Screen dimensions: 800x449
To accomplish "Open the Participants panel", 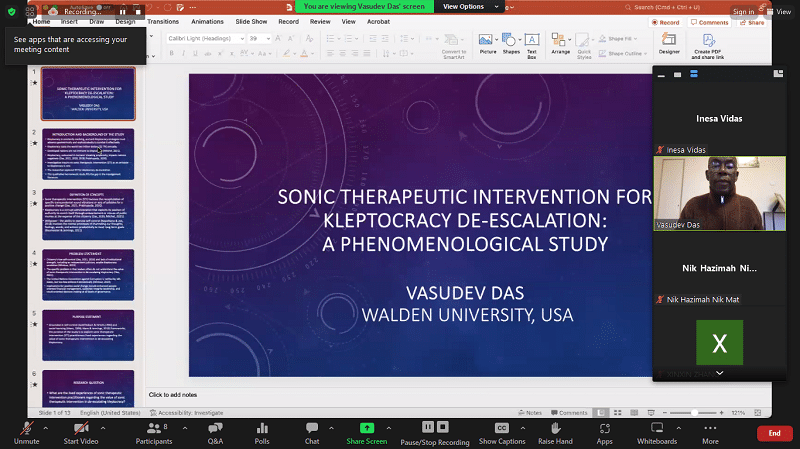I will click(x=153, y=427).
